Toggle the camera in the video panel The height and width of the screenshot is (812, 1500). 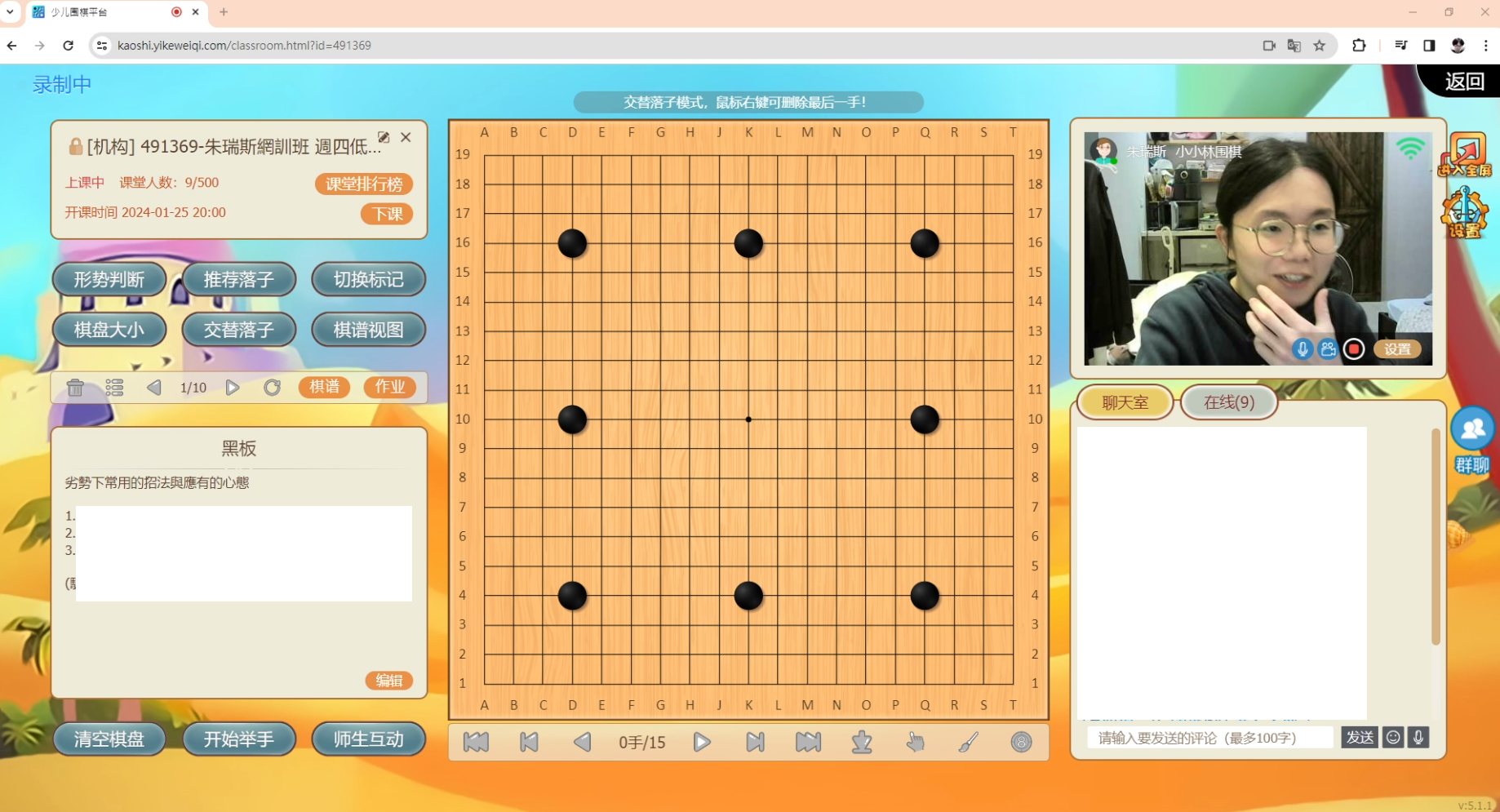pos(1328,349)
